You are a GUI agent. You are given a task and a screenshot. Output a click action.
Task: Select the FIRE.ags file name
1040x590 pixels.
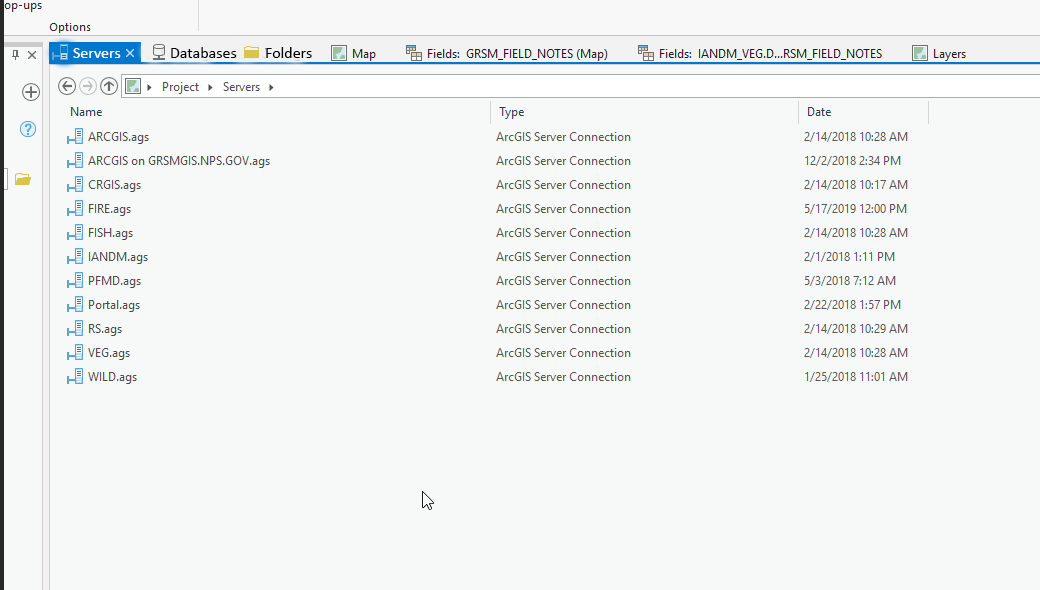coord(109,209)
